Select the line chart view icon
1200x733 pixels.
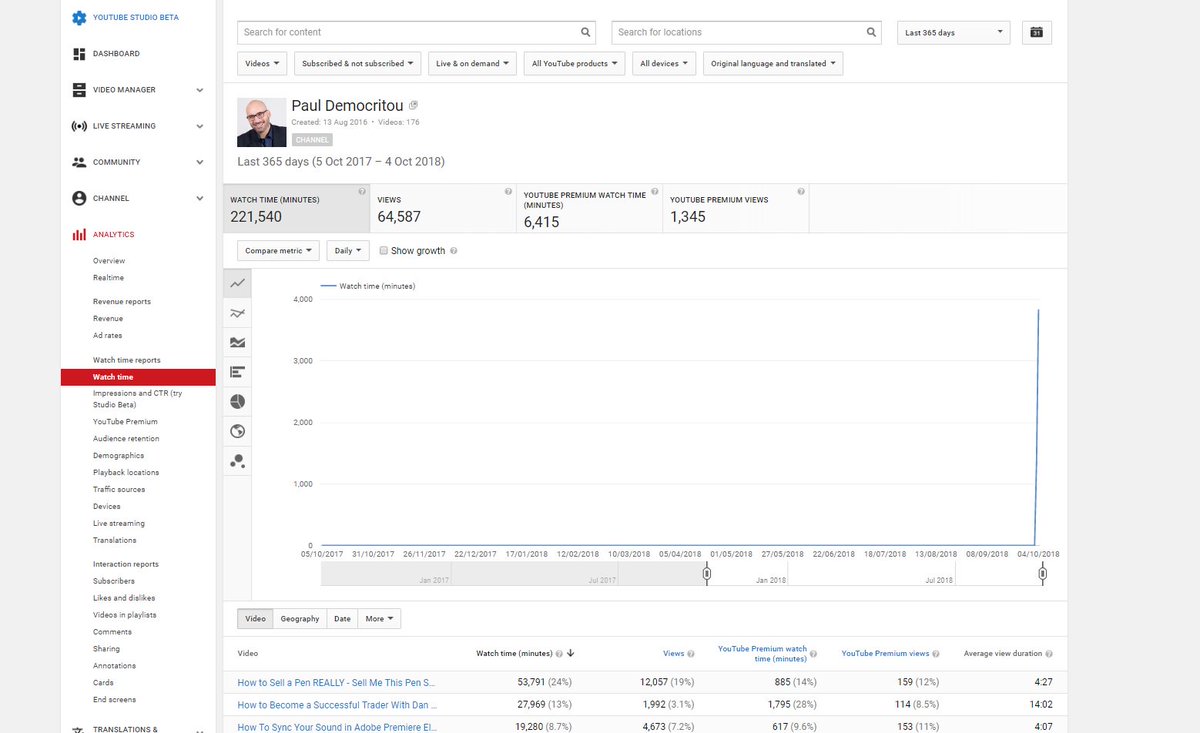pos(238,284)
